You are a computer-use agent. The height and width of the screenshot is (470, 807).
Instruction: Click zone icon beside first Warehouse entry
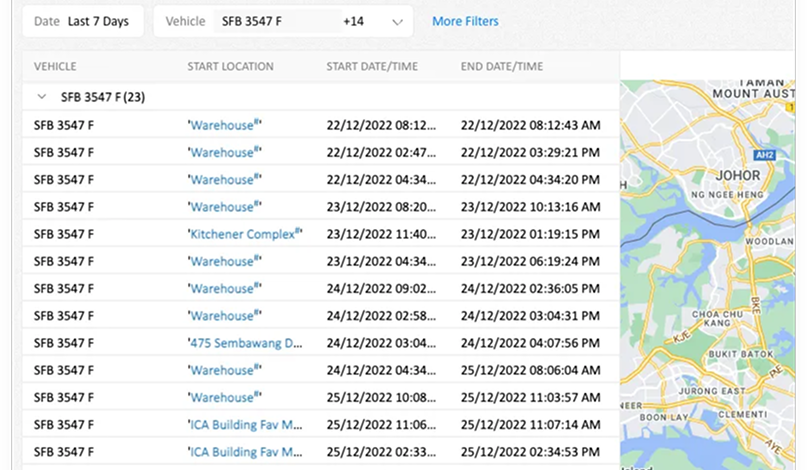tap(258, 123)
